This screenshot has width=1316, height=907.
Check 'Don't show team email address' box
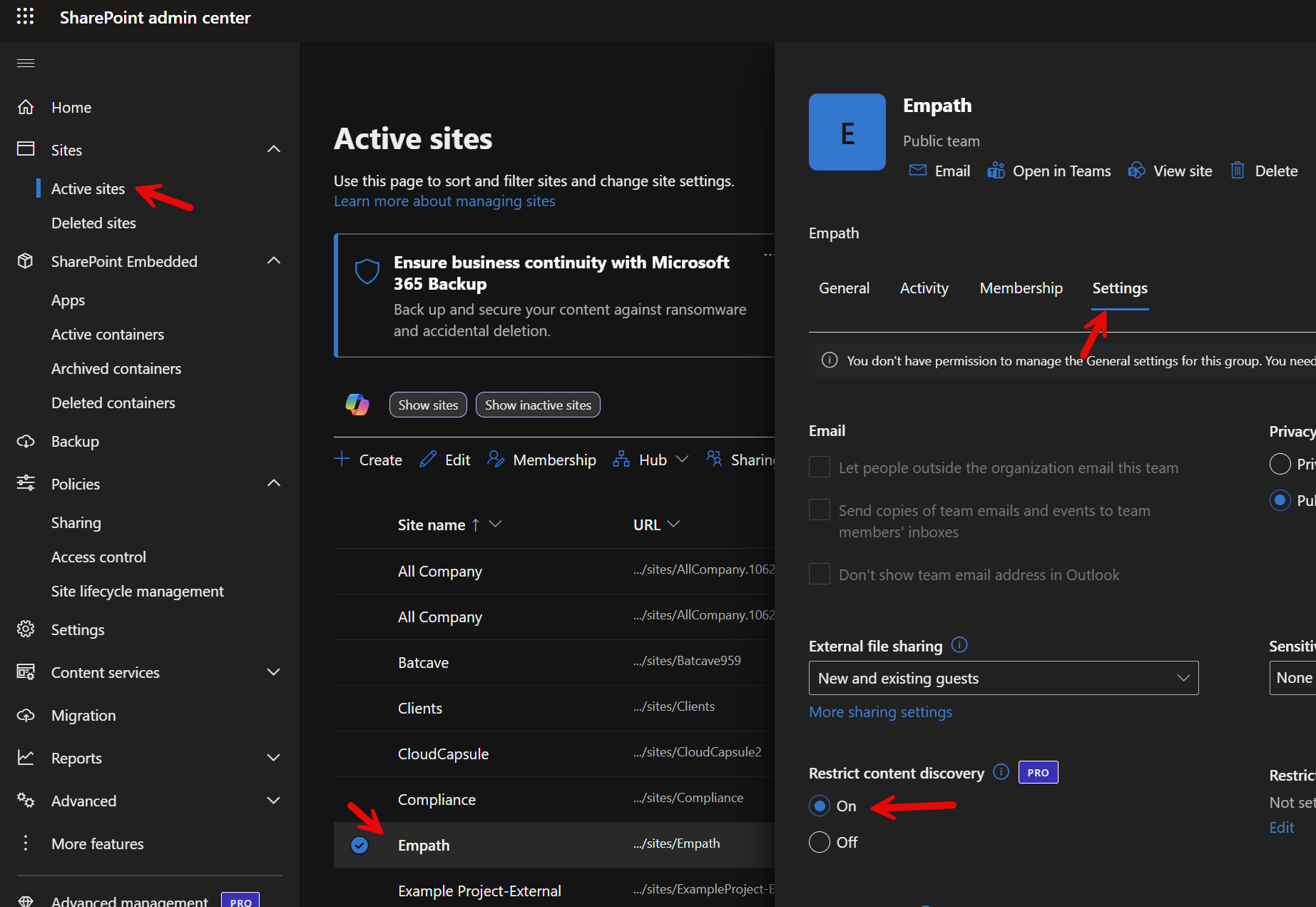820,574
